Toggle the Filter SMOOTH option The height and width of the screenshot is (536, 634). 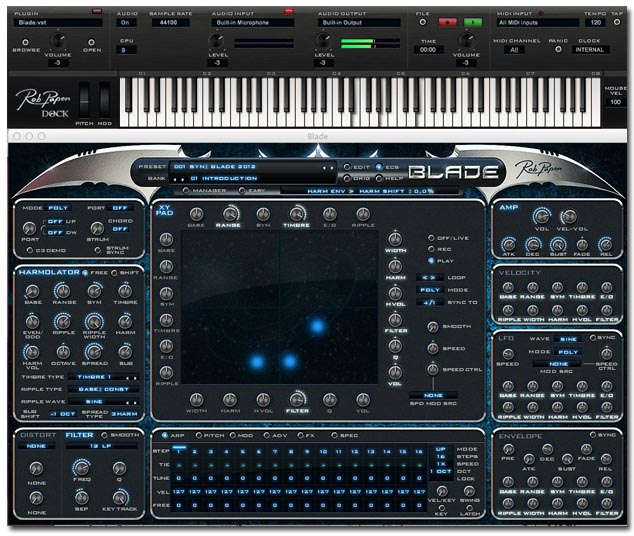pos(104,435)
